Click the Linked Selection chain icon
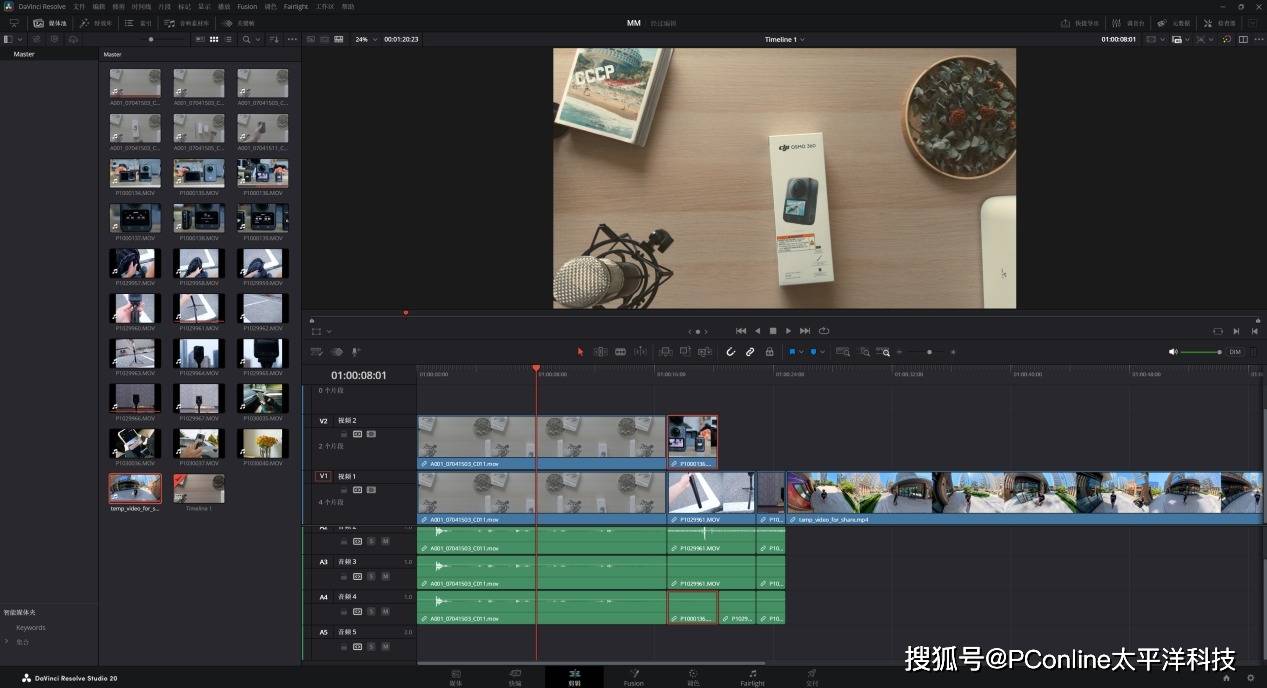 tap(750, 352)
